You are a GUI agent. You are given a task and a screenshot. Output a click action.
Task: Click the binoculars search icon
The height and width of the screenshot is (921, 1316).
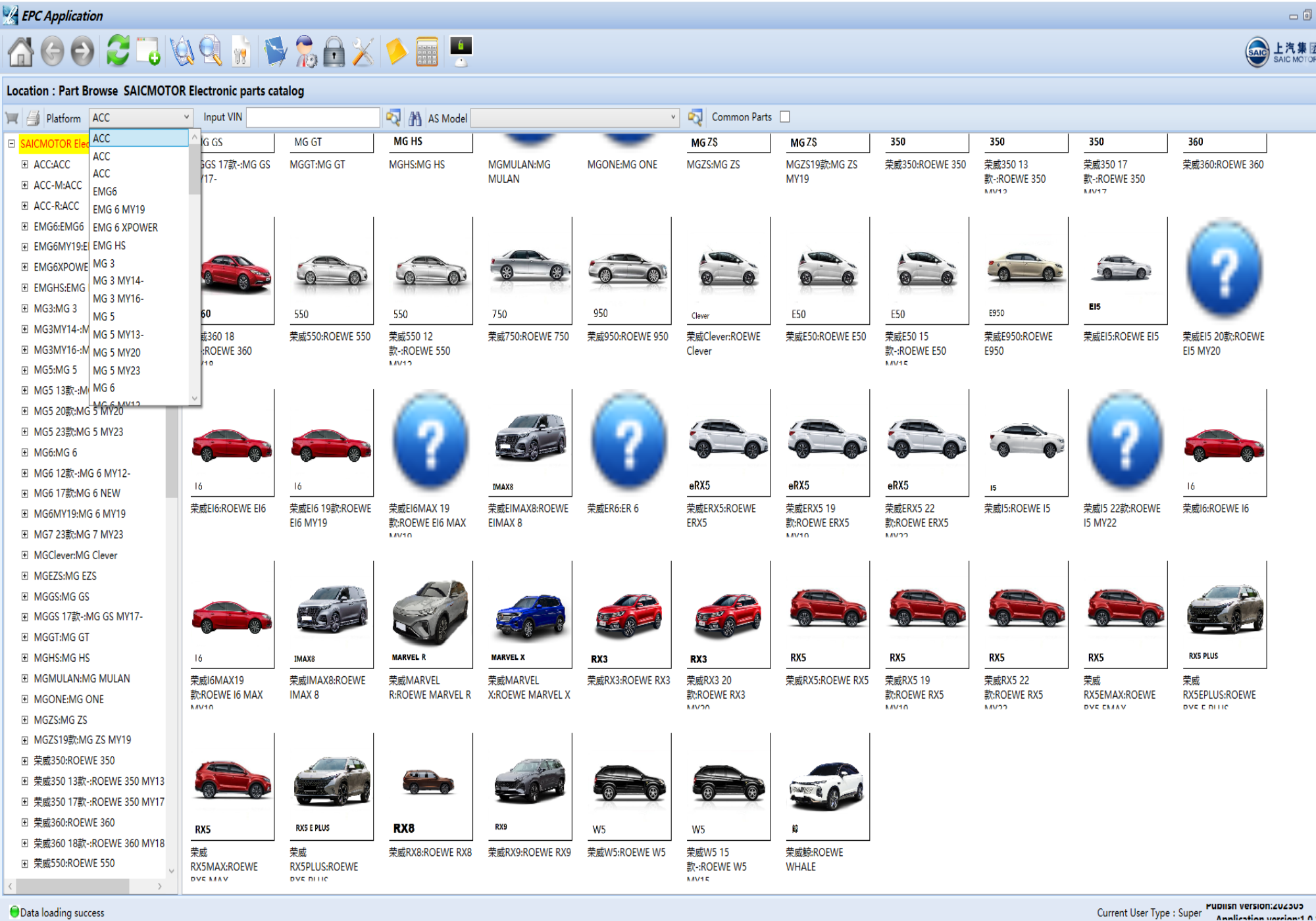[415, 118]
